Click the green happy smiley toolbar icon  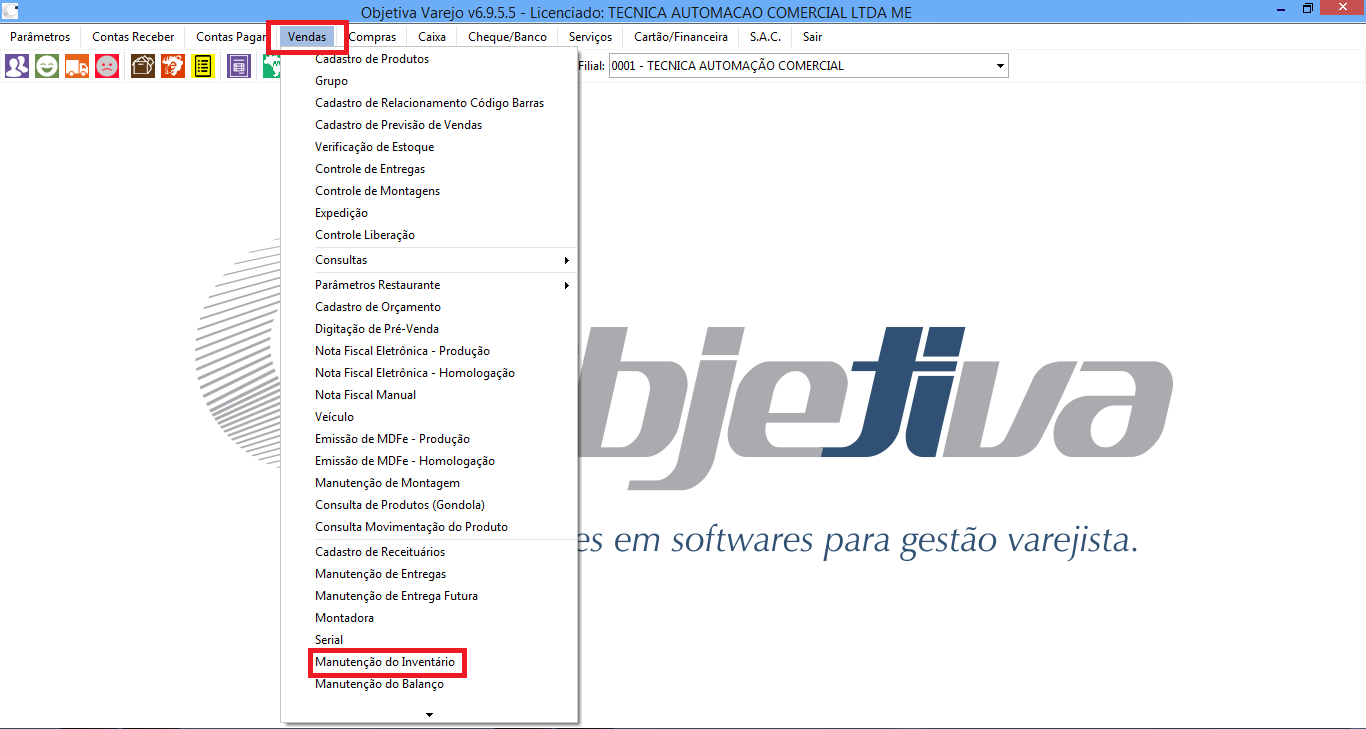[x=47, y=66]
